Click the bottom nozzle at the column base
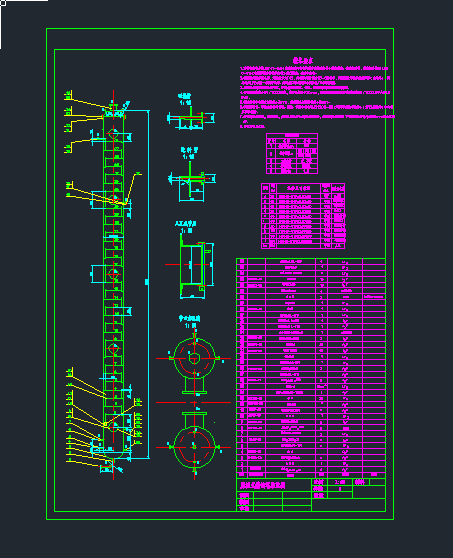The image size is (453, 558). coord(107,468)
